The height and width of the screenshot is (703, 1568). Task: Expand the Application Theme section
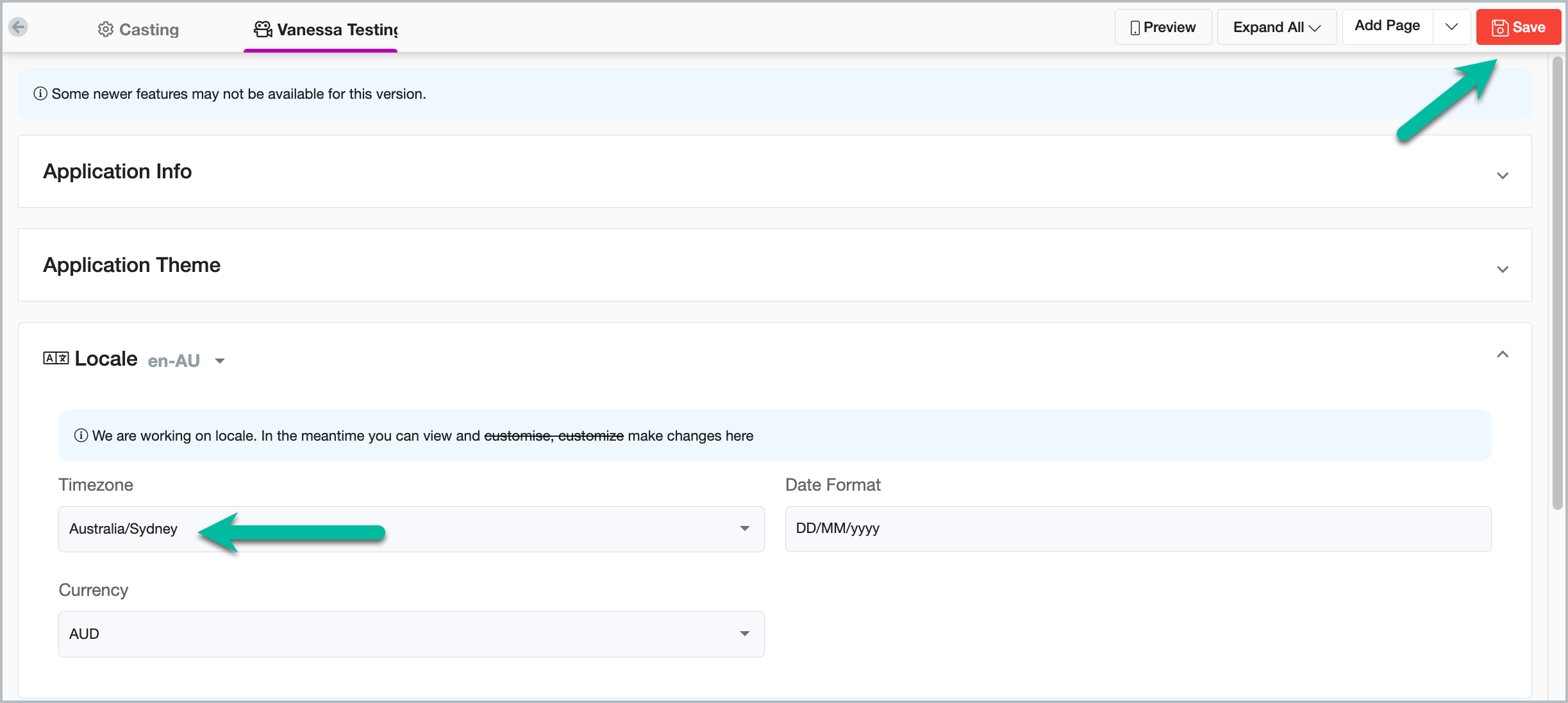coord(1502,269)
